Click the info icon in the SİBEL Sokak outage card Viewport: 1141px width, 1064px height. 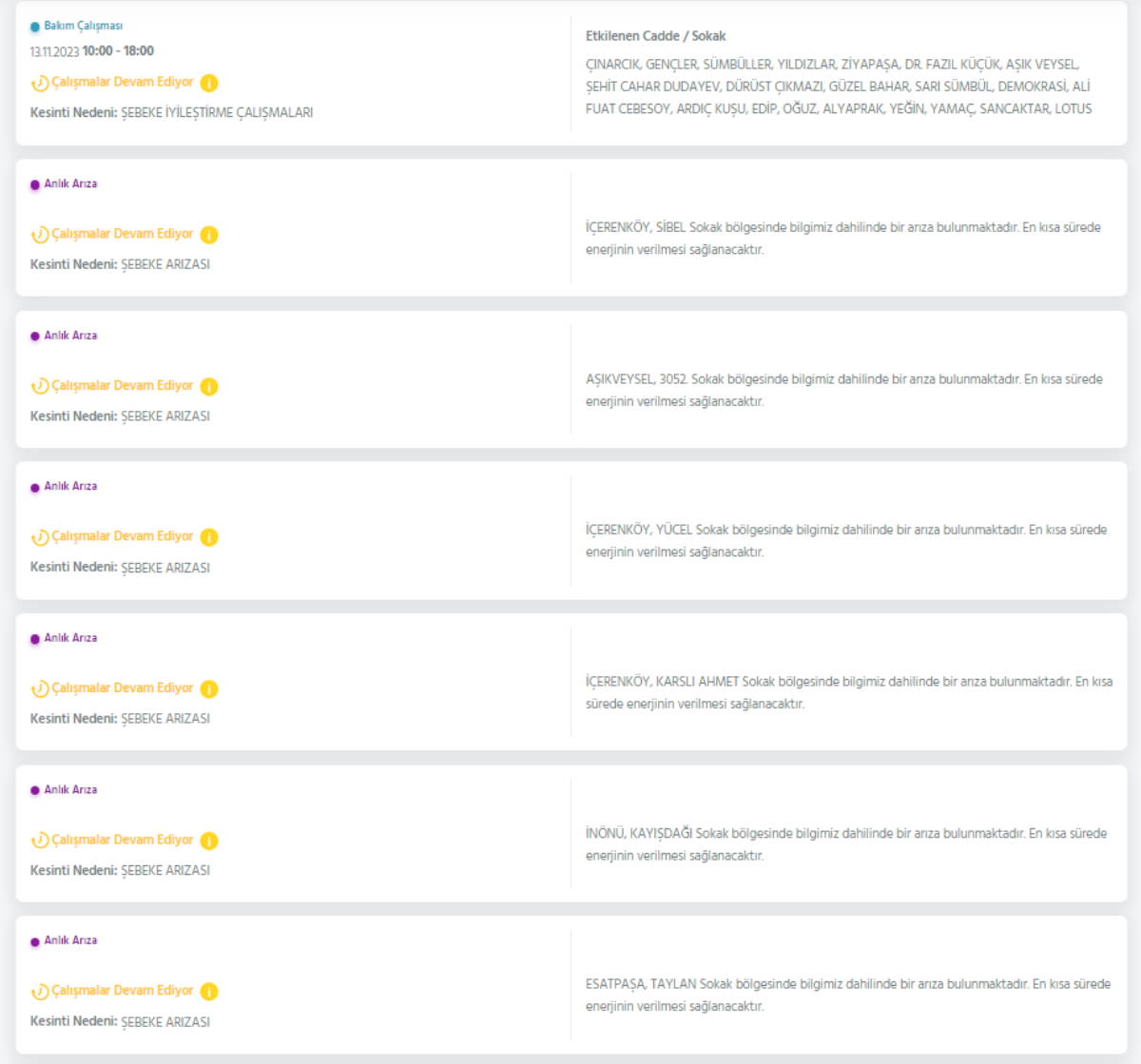click(209, 235)
